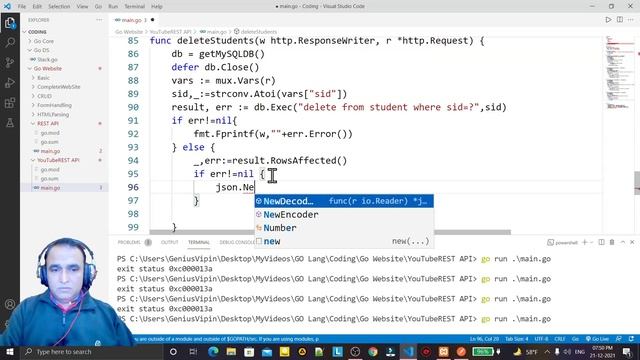Open the Search view in activity bar

pyautogui.click(x=10, y=42)
